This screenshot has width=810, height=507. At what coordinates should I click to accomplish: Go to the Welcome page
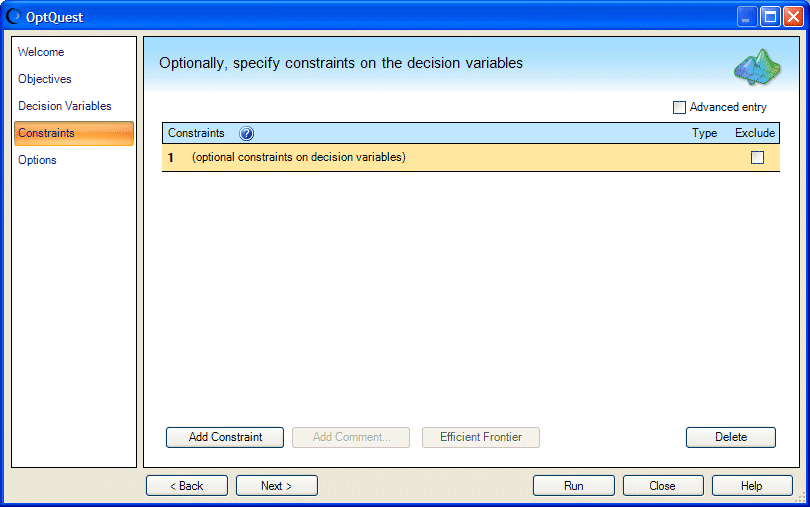41,52
